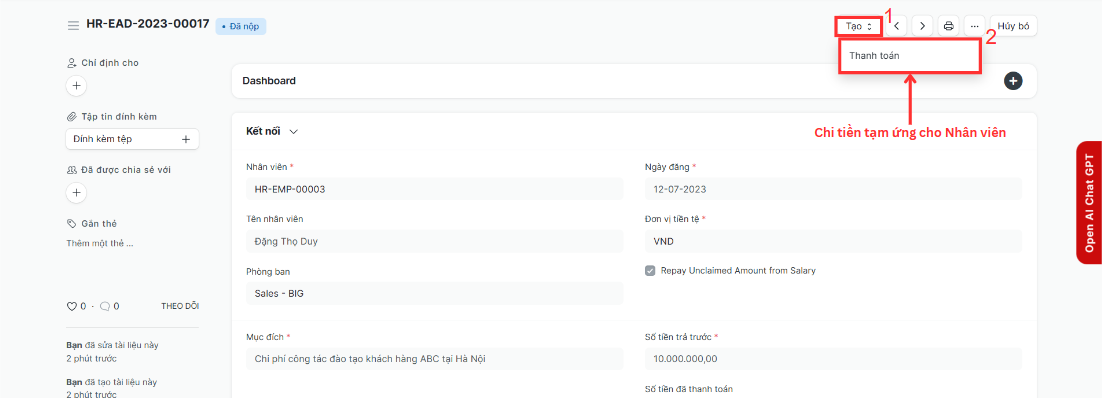
Task: Click Phòng ban field Sales - BIG
Action: tap(434, 293)
